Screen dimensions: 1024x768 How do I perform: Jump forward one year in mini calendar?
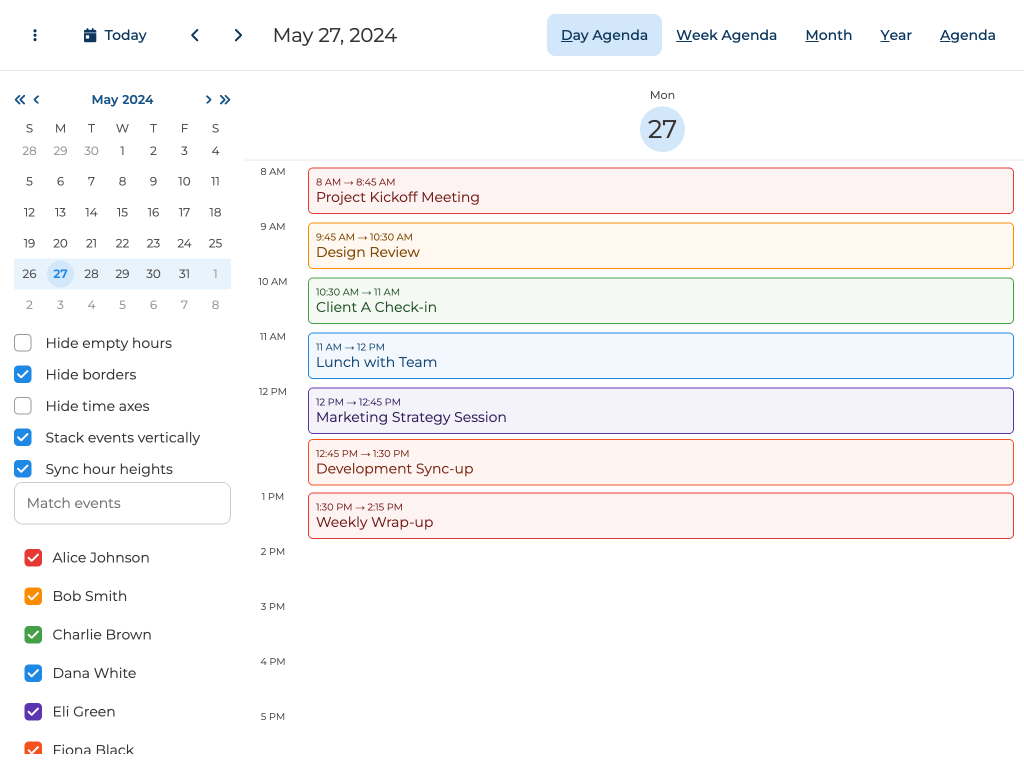click(225, 99)
